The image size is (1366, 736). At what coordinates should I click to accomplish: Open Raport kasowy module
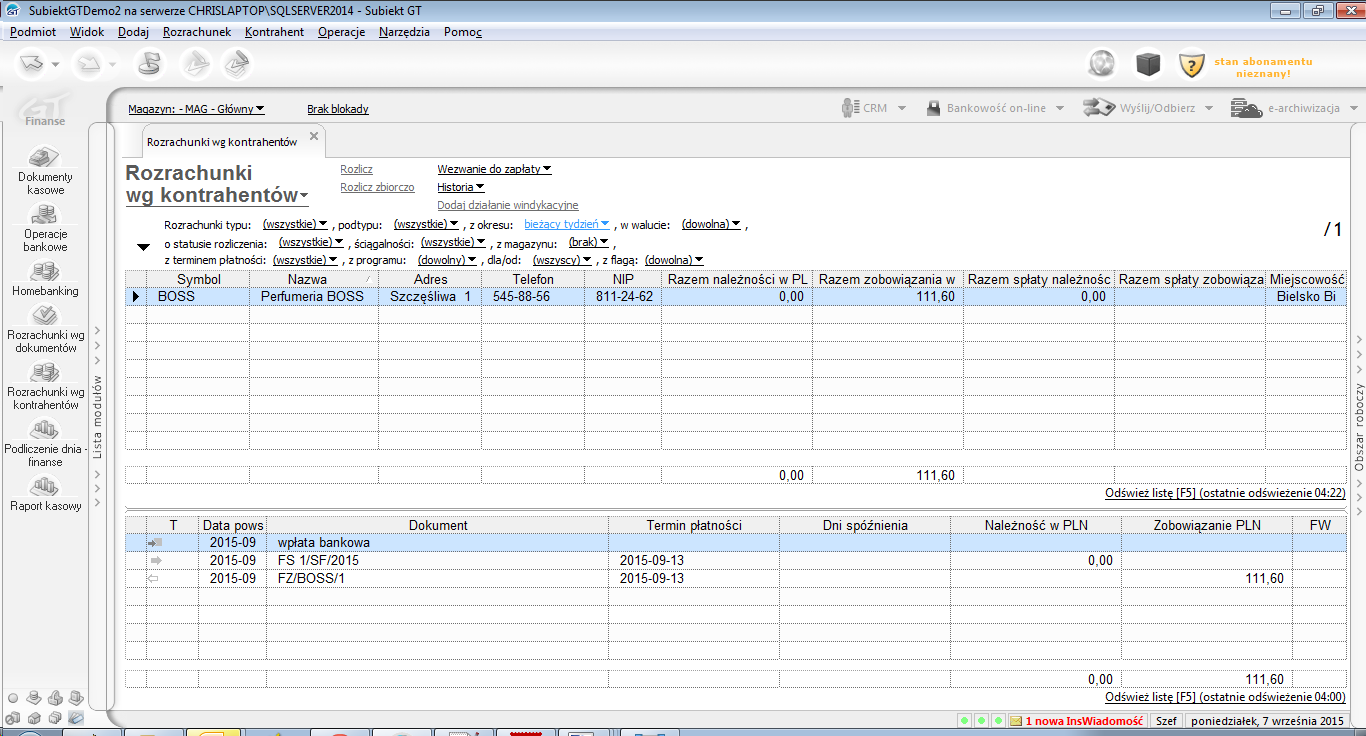45,494
